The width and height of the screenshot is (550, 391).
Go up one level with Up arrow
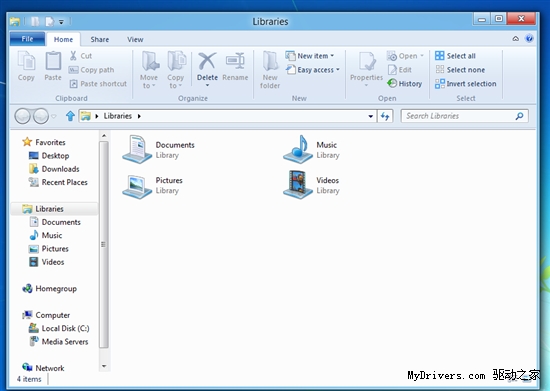click(70, 116)
